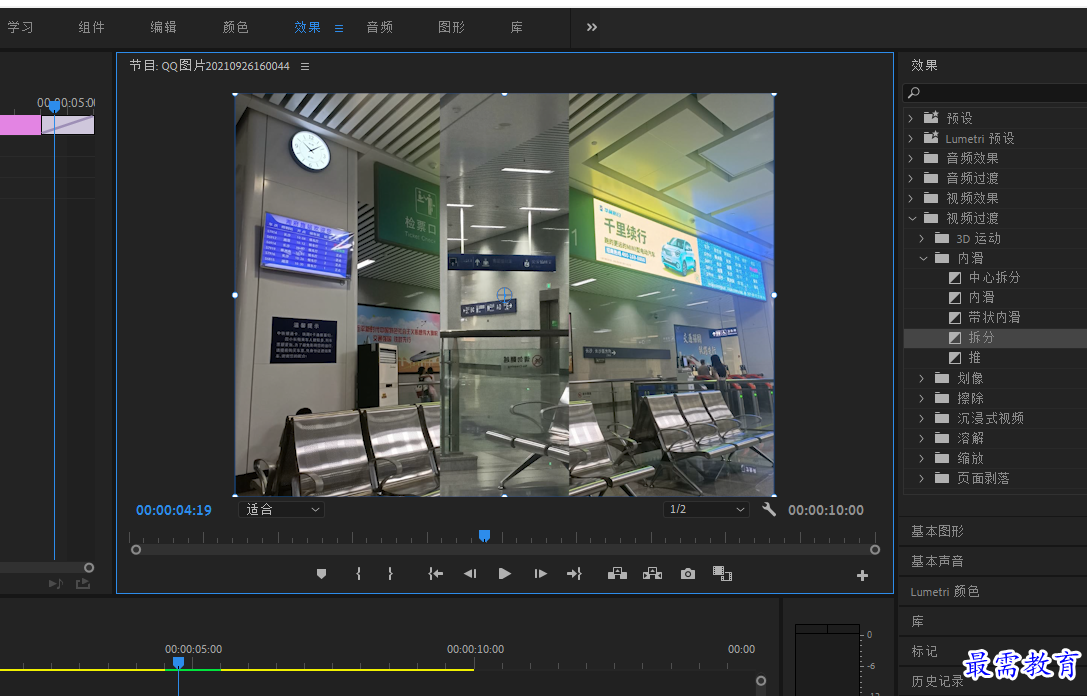Click the Mark Out bracket button
This screenshot has height=696, width=1087.
tap(390, 574)
